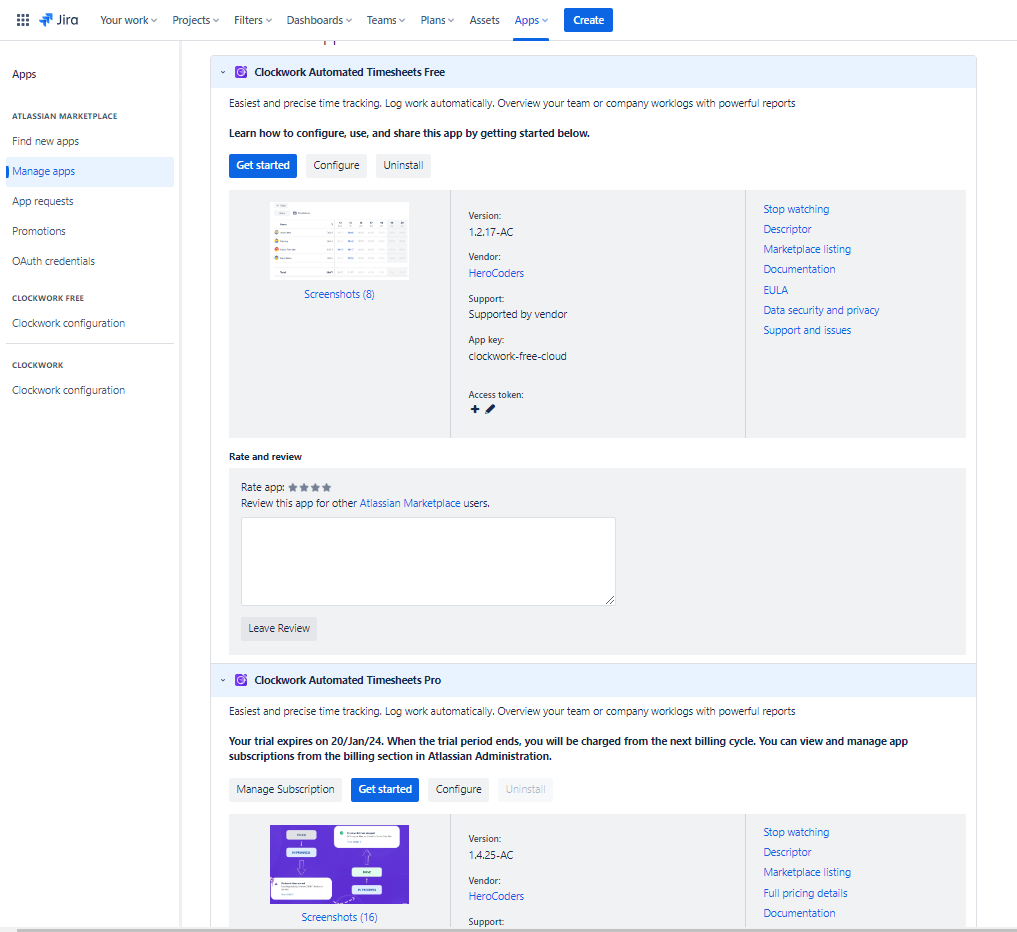Click Get started for Timesheets Free
This screenshot has height=932, width=1017.
coord(263,165)
